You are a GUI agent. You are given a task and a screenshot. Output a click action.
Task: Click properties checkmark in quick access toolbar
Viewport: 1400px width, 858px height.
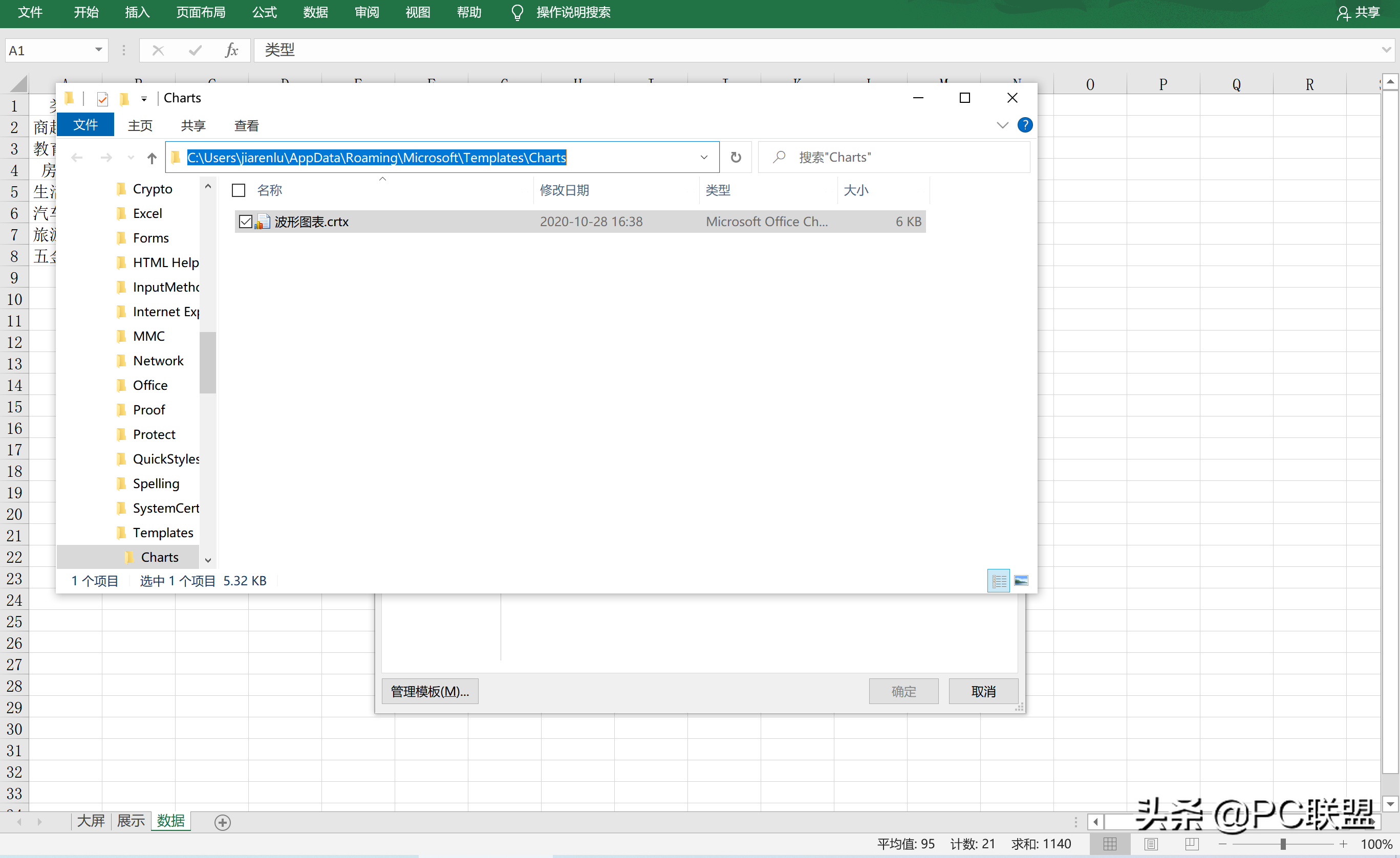pos(102,99)
